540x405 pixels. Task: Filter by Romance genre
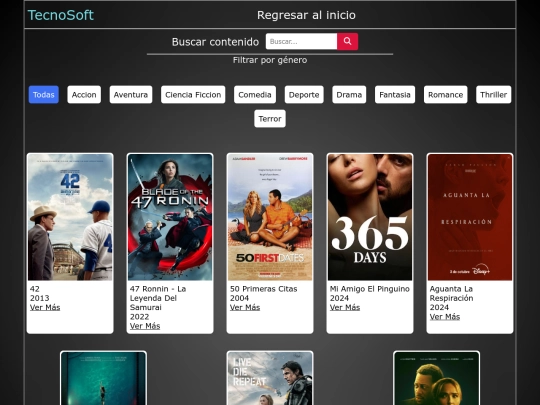[446, 95]
